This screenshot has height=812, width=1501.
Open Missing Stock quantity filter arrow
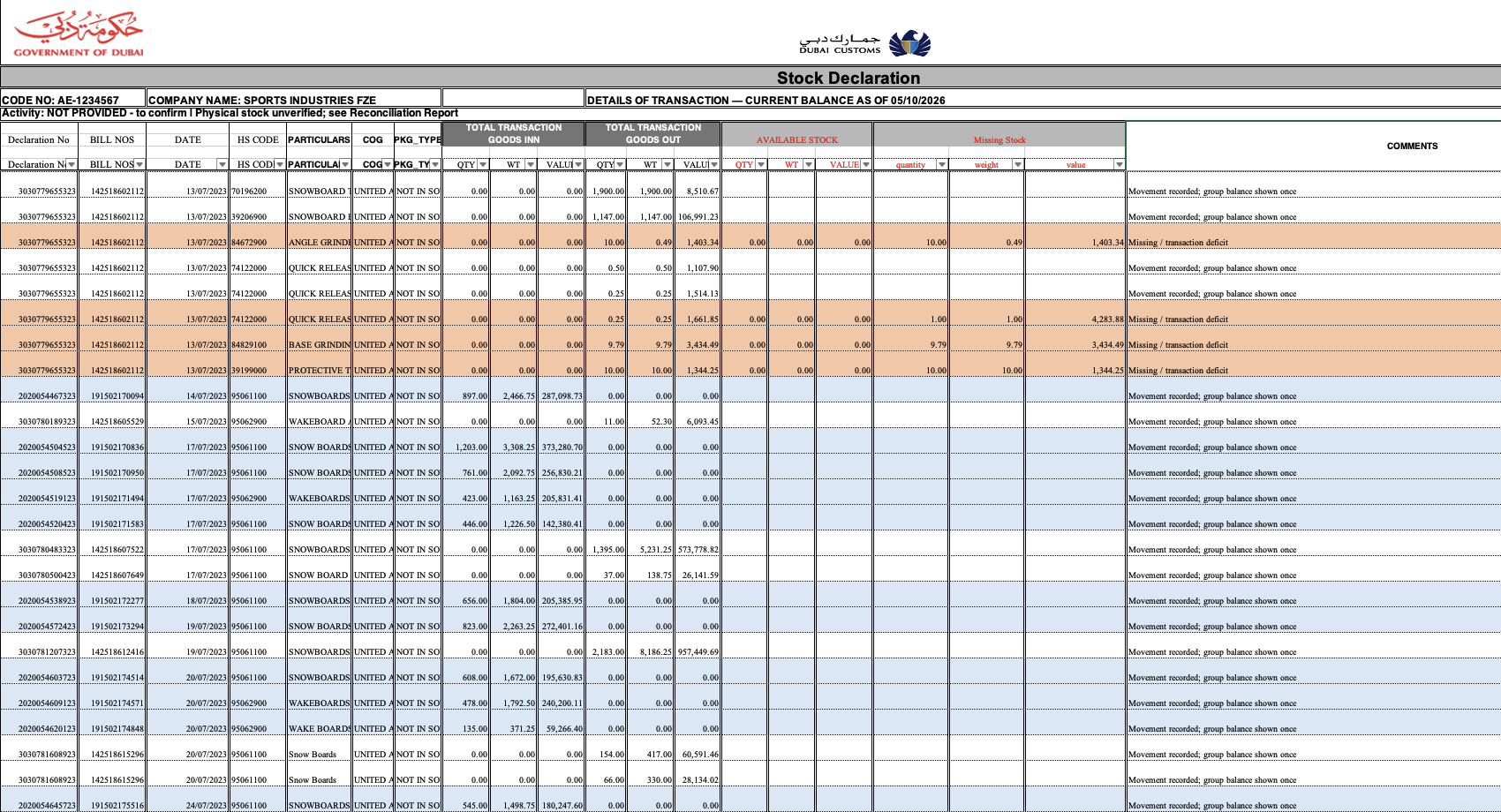(x=942, y=164)
